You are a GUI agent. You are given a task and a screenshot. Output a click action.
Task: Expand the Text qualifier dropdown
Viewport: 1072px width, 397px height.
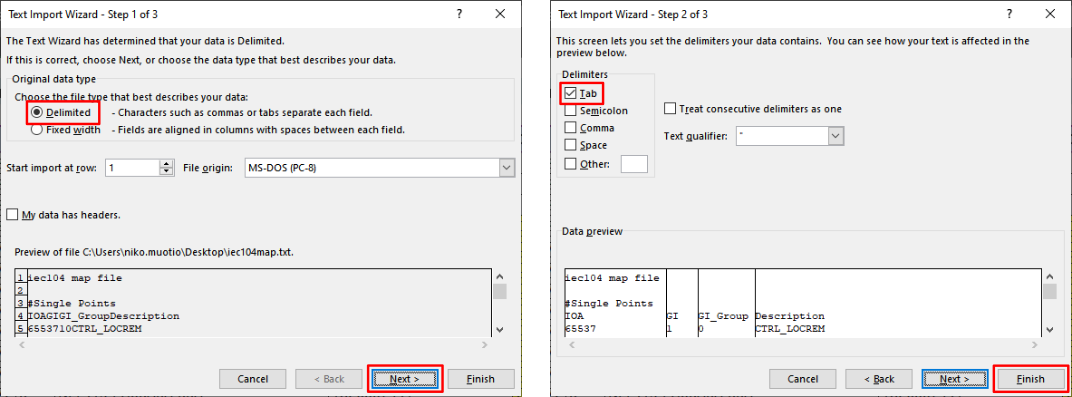[835, 136]
